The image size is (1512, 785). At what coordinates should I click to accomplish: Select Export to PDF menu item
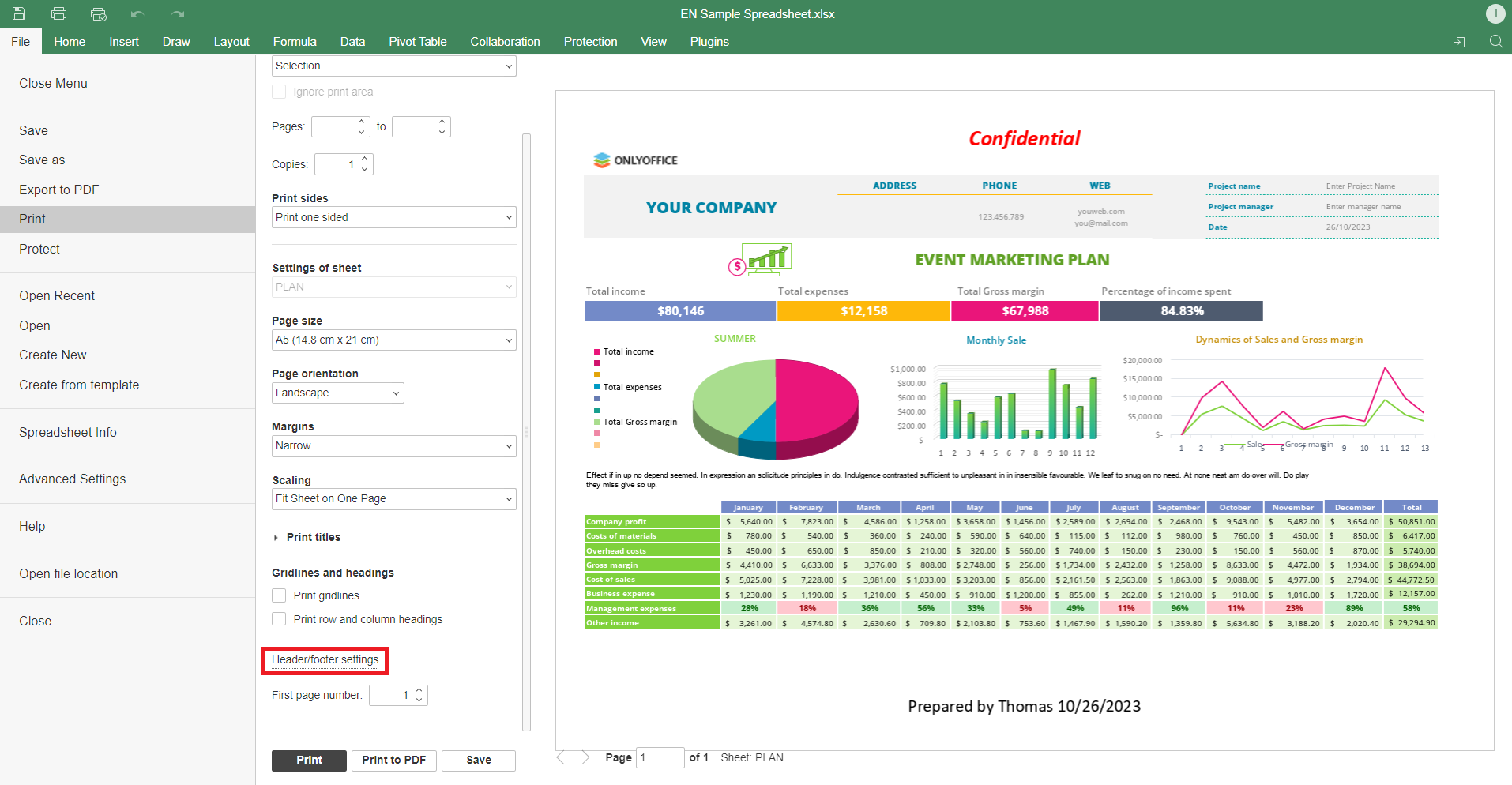tap(59, 190)
